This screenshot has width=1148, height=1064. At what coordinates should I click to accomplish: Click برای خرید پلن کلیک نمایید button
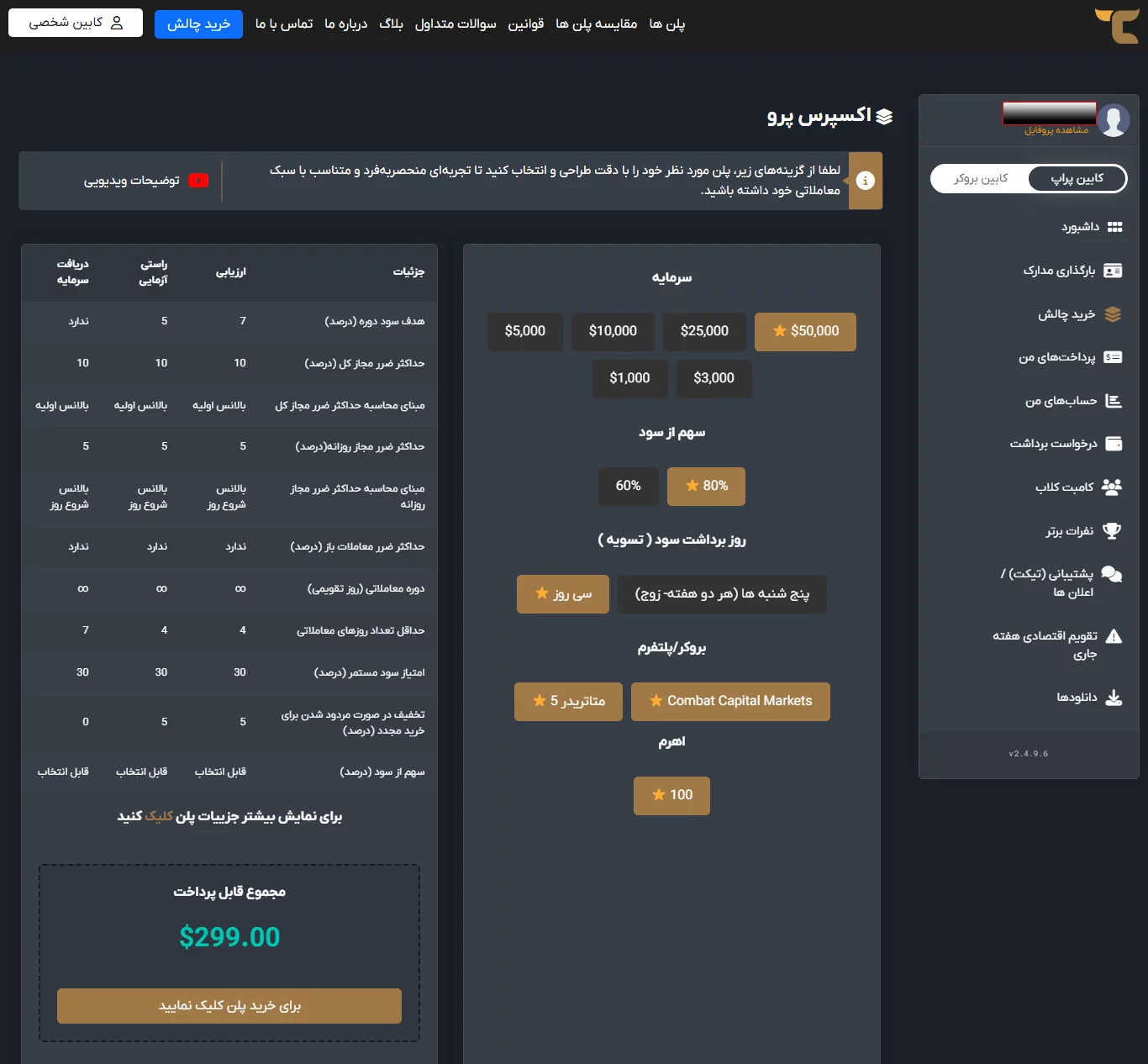229,1006
